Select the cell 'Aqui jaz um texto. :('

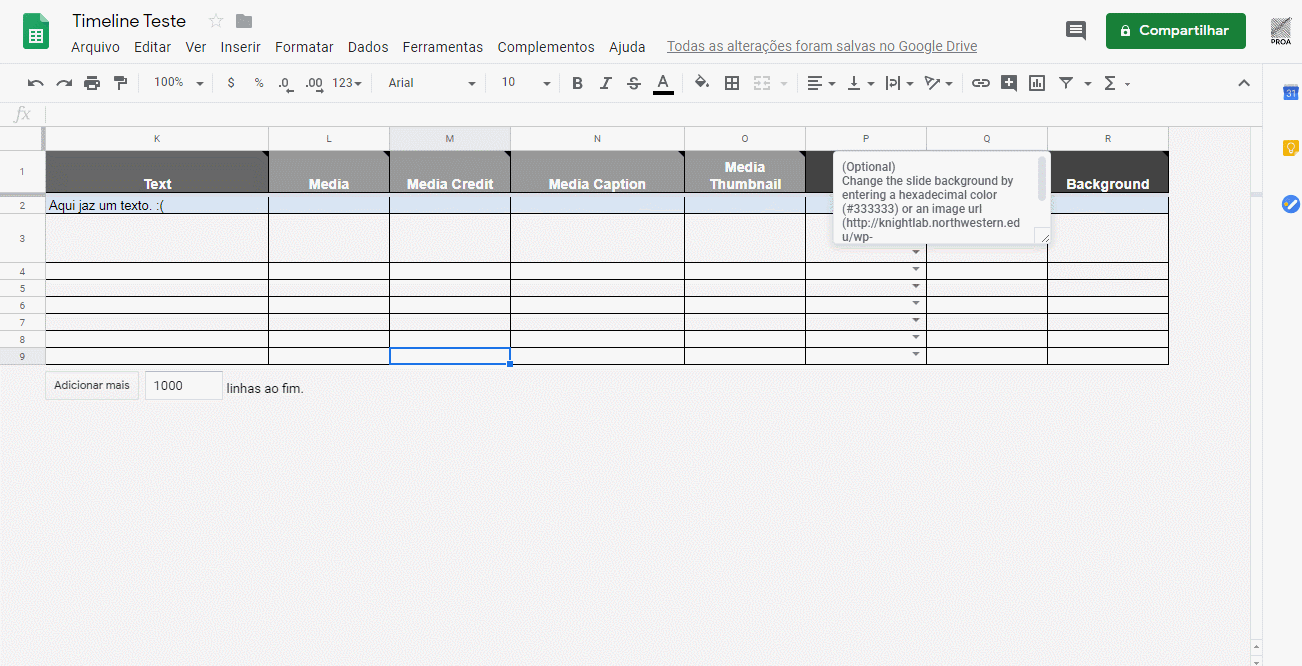pos(157,205)
